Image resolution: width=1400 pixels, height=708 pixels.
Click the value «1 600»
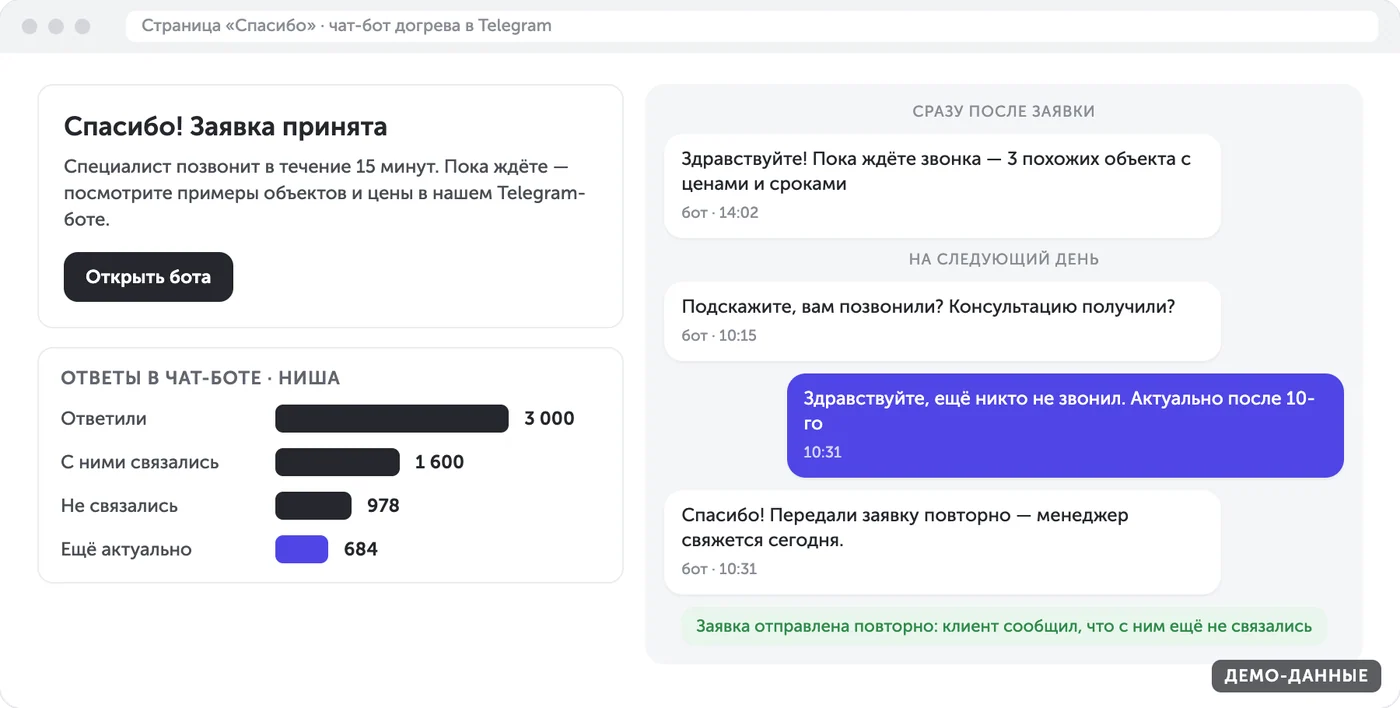439,462
